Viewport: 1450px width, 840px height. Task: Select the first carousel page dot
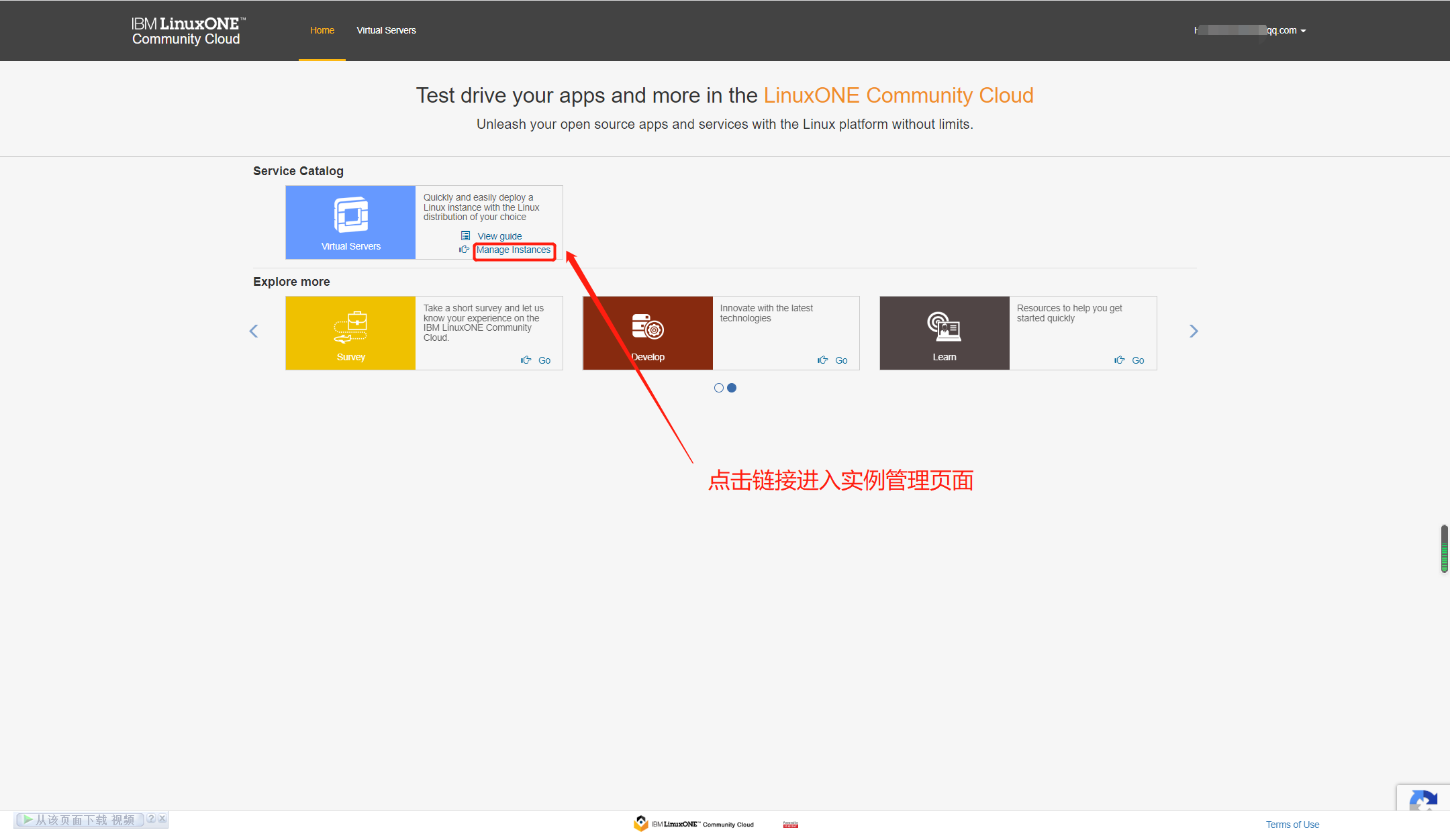pyautogui.click(x=719, y=388)
